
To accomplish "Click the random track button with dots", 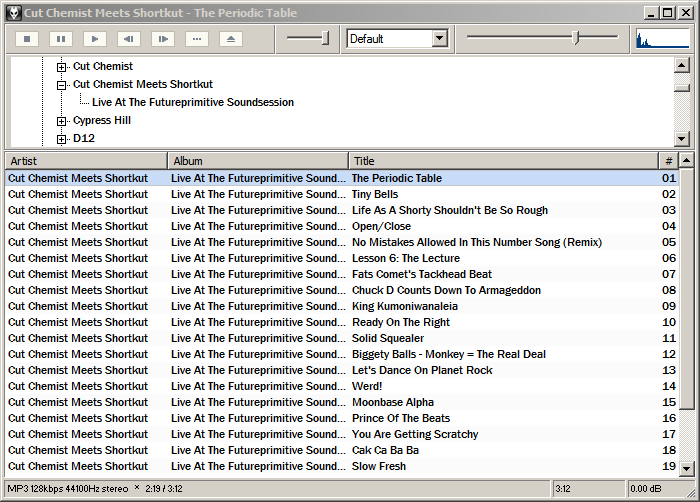I will [196, 39].
